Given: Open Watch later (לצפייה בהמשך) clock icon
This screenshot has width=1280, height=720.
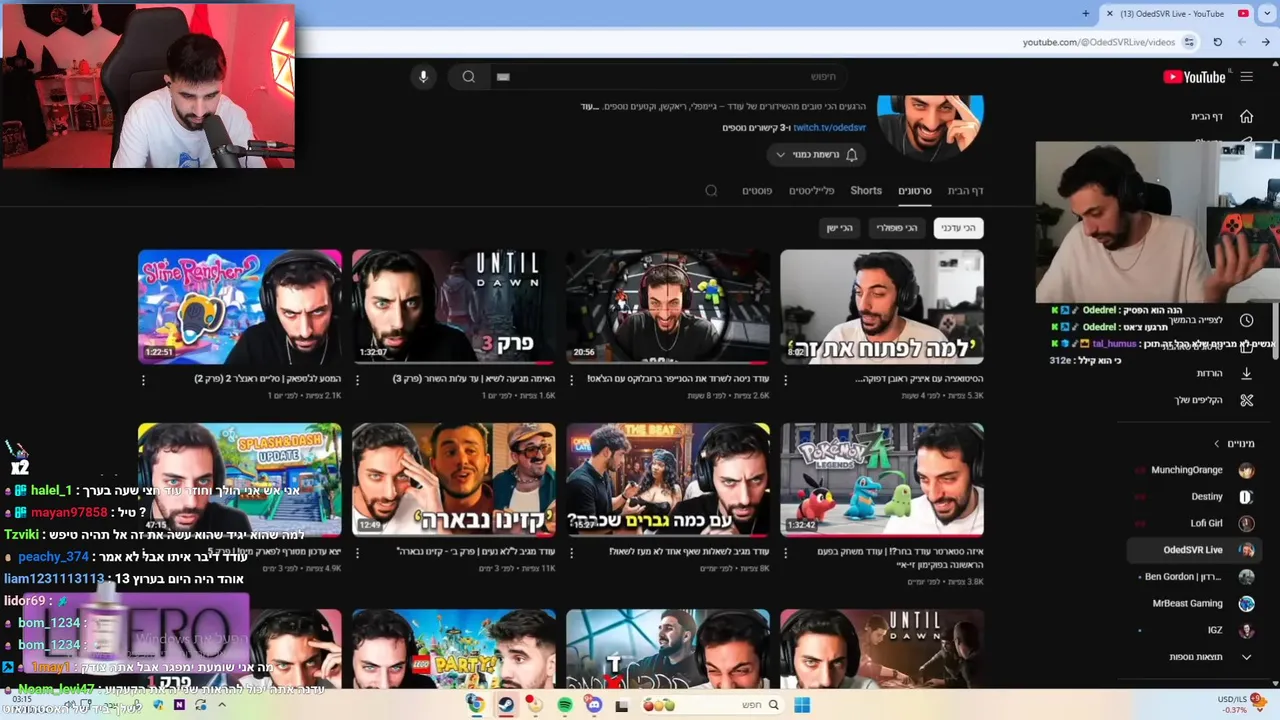Looking at the screenshot, I should click(x=1246, y=320).
